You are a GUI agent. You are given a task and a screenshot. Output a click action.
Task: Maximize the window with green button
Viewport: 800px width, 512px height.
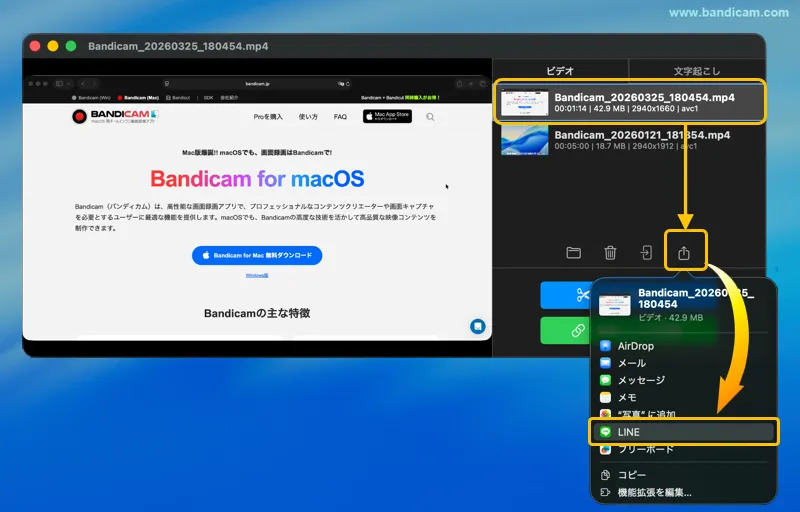(71, 46)
